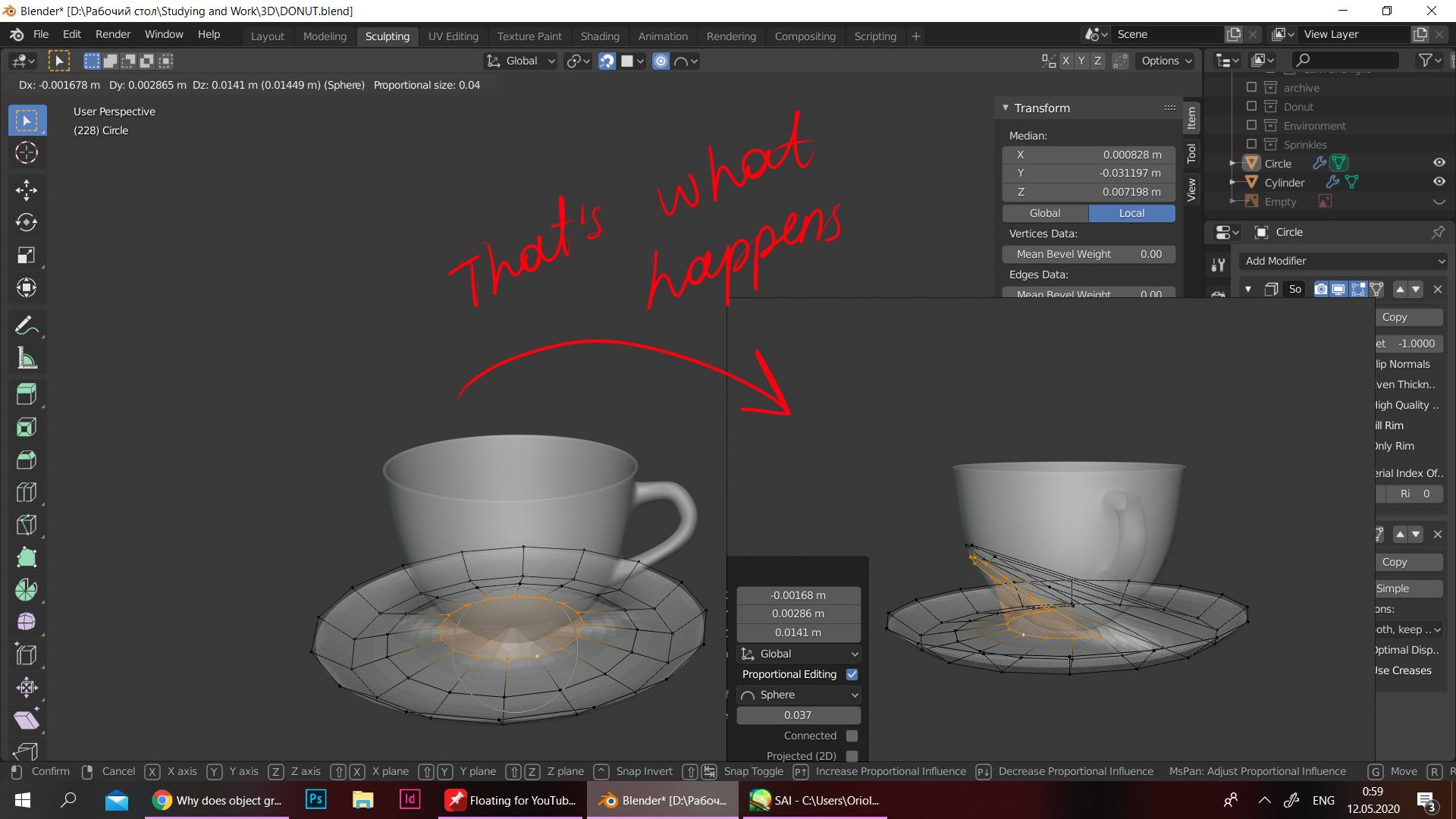The width and height of the screenshot is (1456, 819).
Task: Toggle the Donut collection checkbox
Action: click(x=1251, y=106)
